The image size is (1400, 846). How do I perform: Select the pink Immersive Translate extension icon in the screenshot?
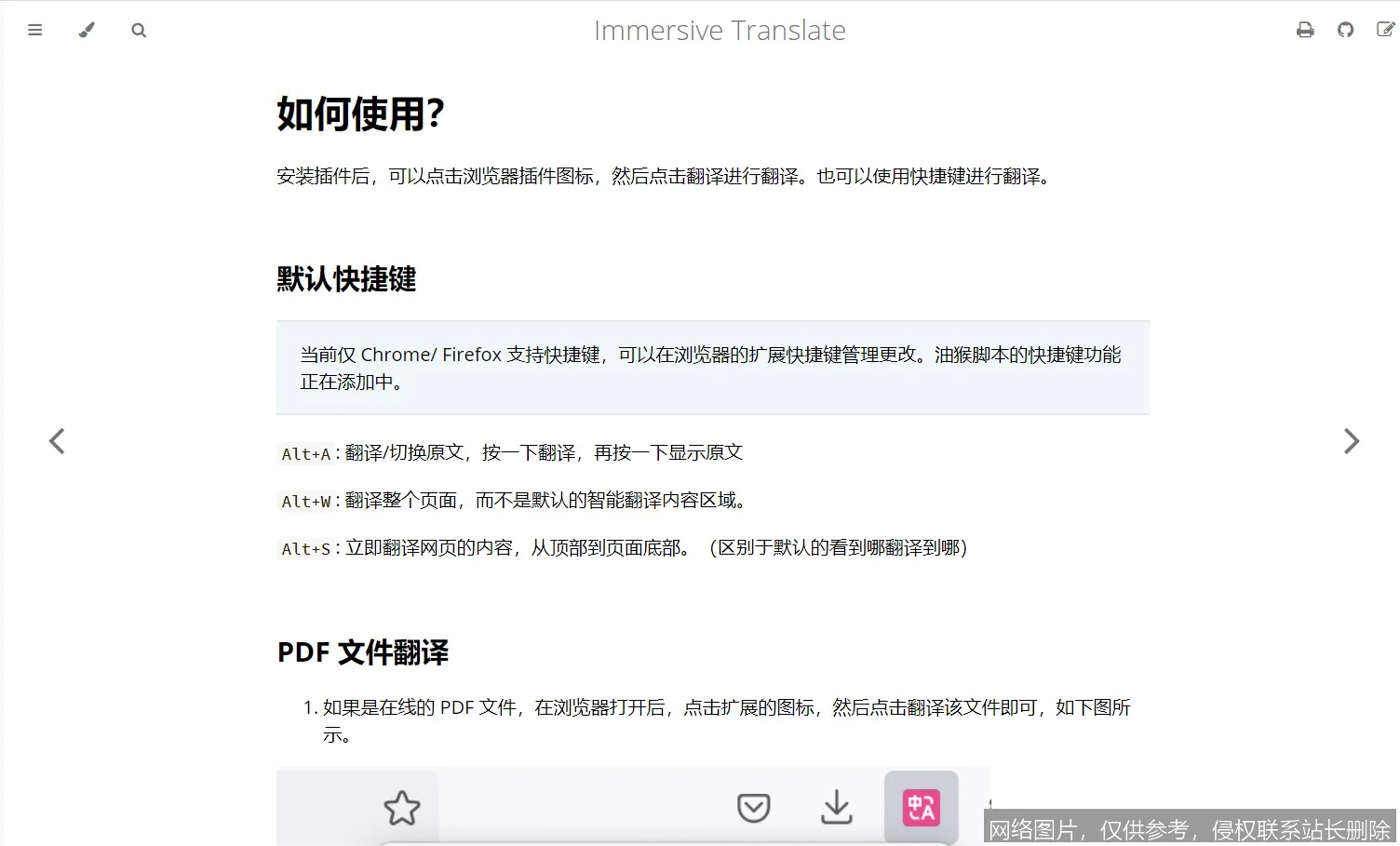tap(921, 808)
